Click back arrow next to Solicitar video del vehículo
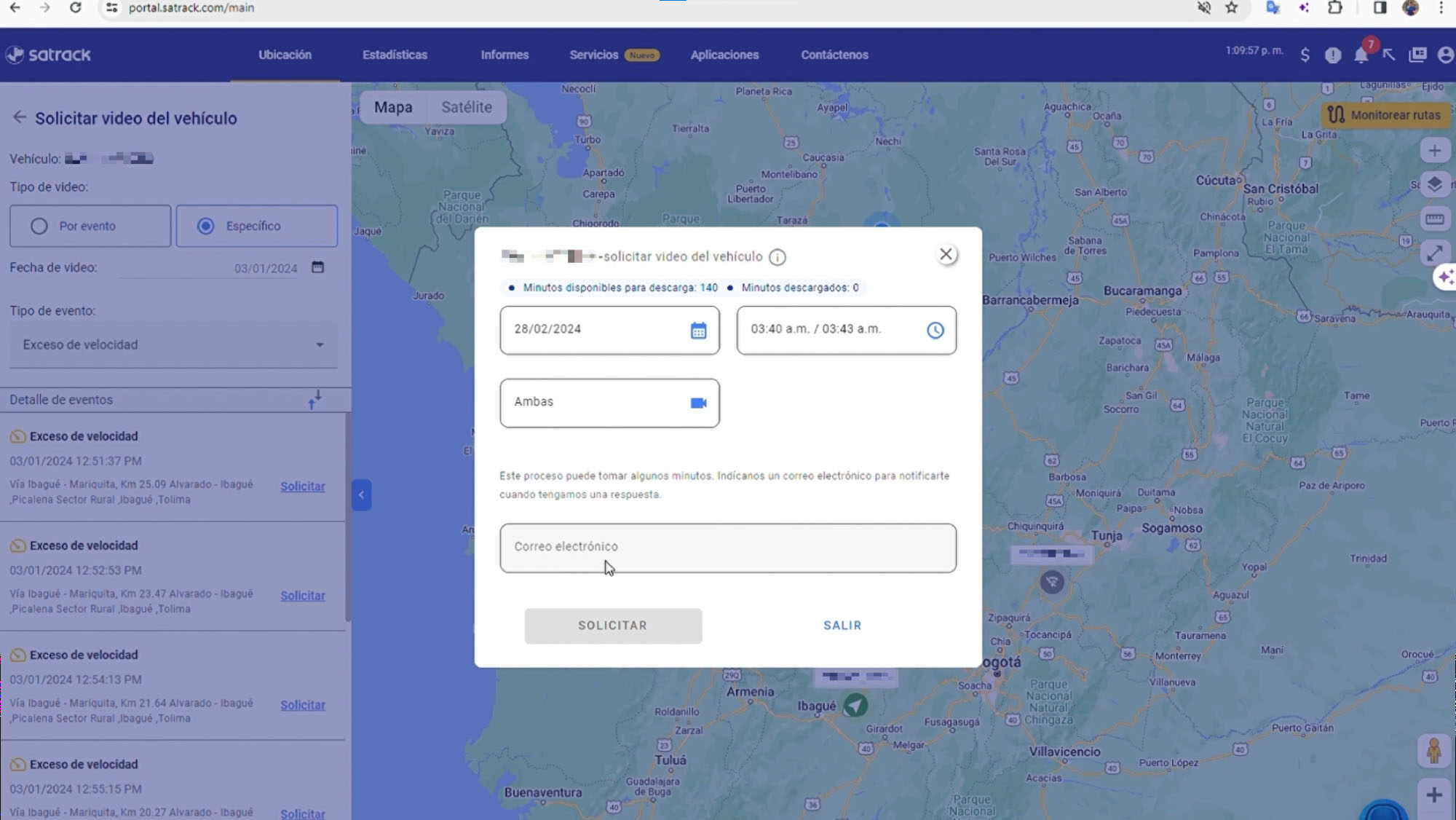Viewport: 1456px width, 820px height. [x=20, y=117]
